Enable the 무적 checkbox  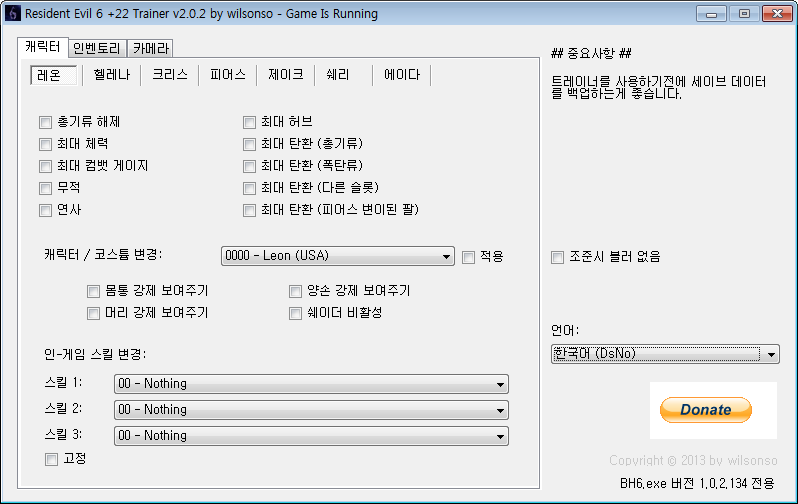[45, 188]
